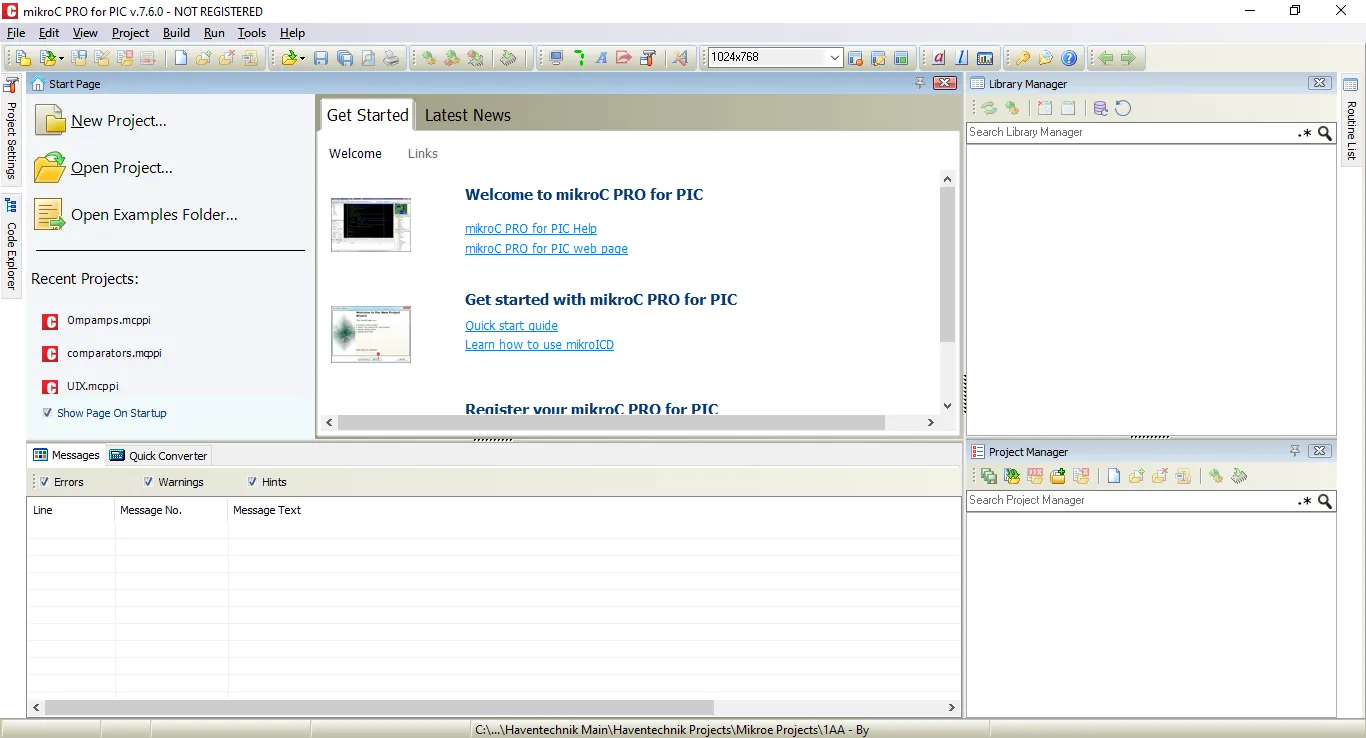1366x738 pixels.
Task: Click the magnifier icon in Project Manager search
Action: tap(1325, 501)
